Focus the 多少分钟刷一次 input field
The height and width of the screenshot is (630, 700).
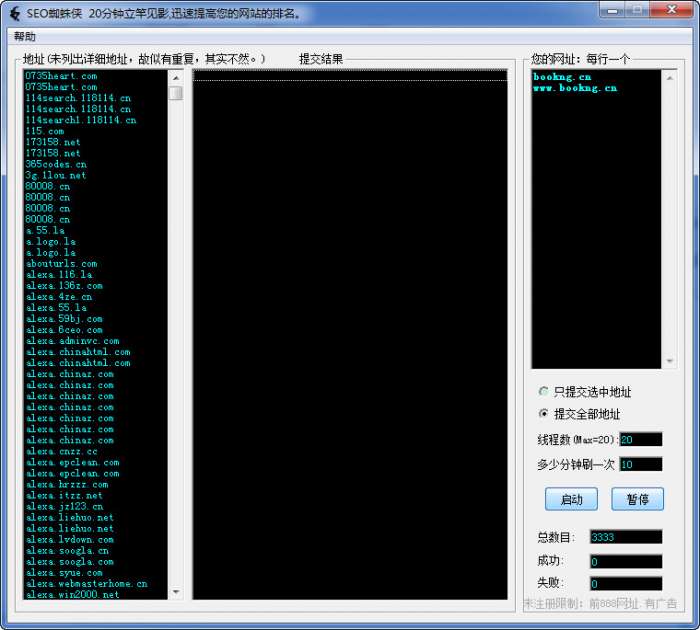tap(641, 464)
